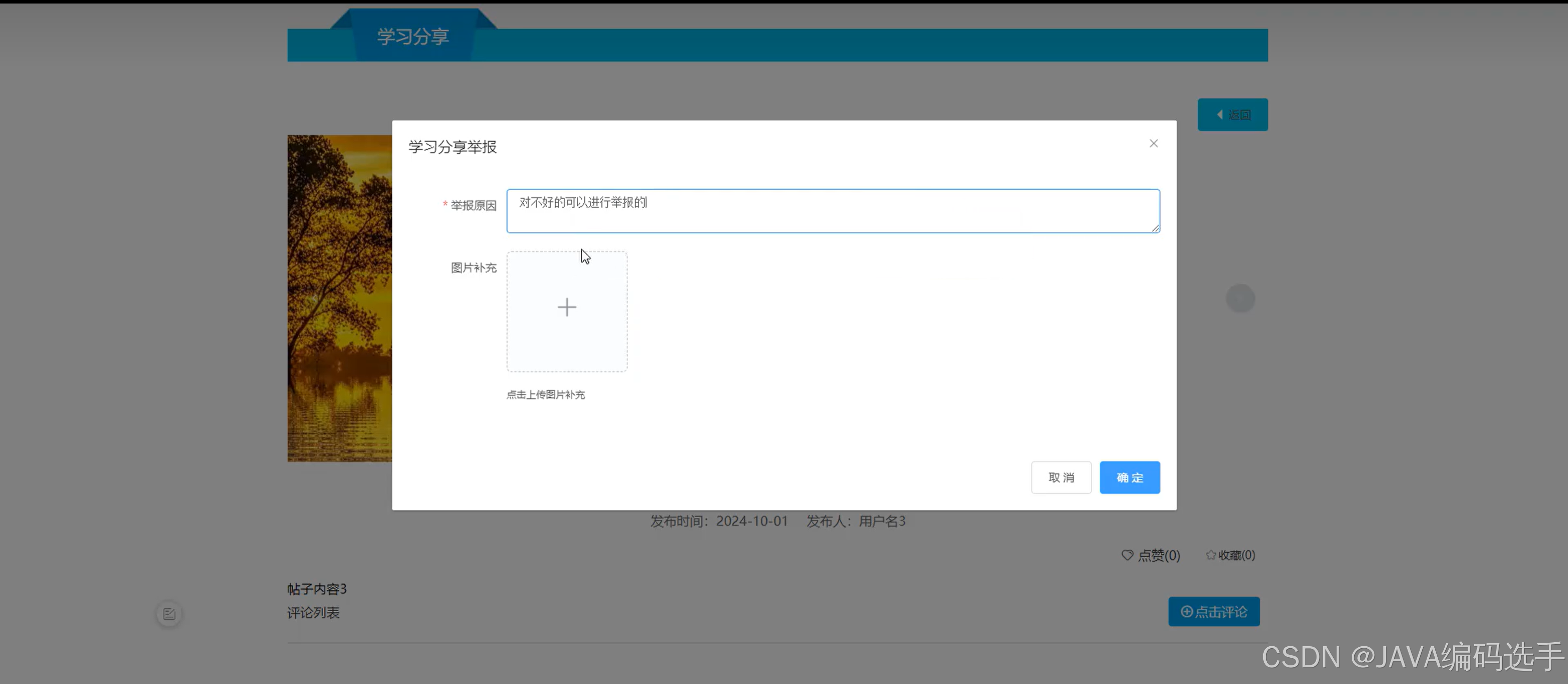Screen dimensions: 1568x684
Task: Click the sunset tree post image
Action: [339, 298]
